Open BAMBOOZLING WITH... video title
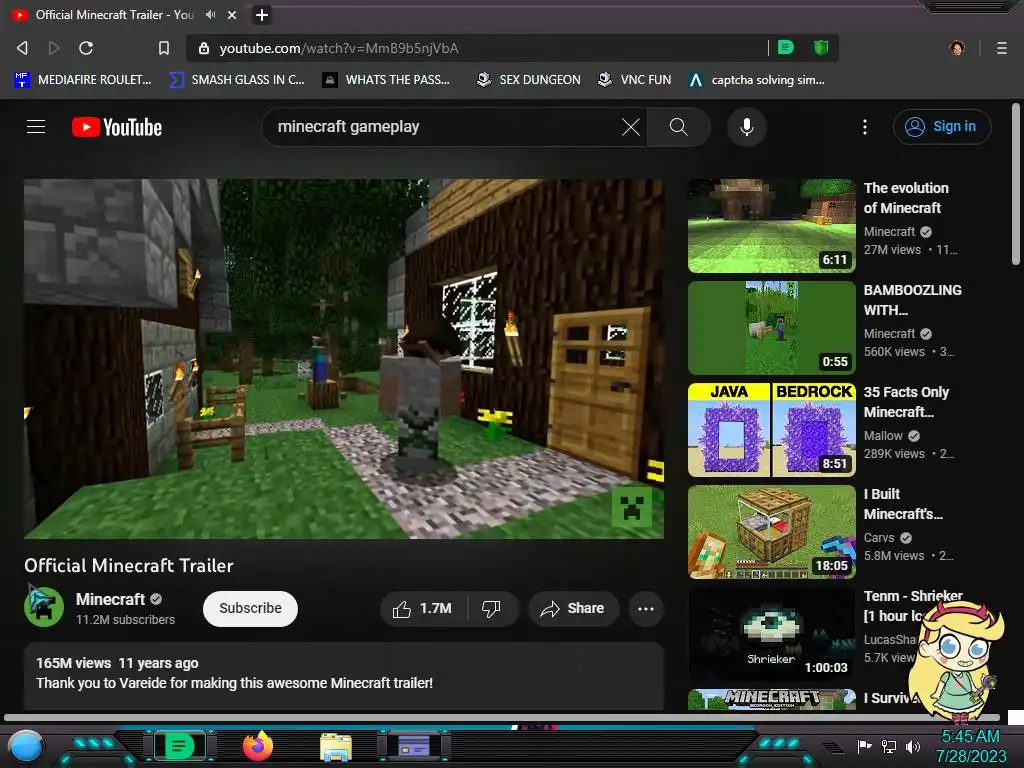The image size is (1024, 768). coord(912,300)
